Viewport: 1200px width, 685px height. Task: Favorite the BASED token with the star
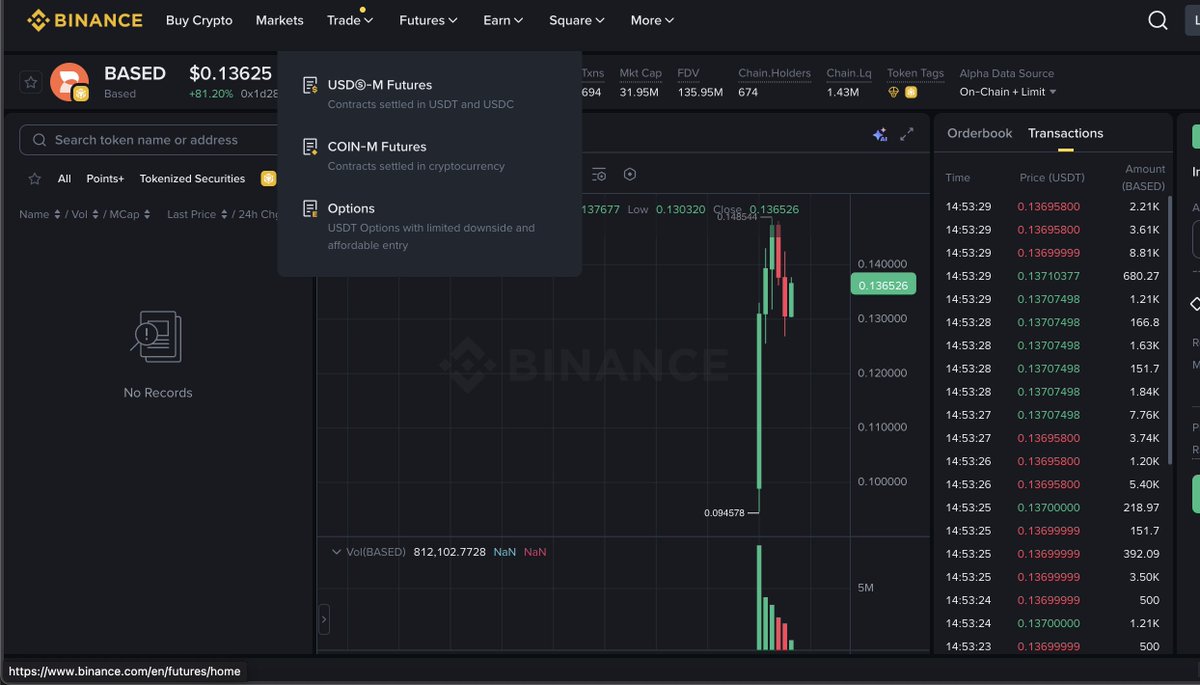pyautogui.click(x=31, y=82)
